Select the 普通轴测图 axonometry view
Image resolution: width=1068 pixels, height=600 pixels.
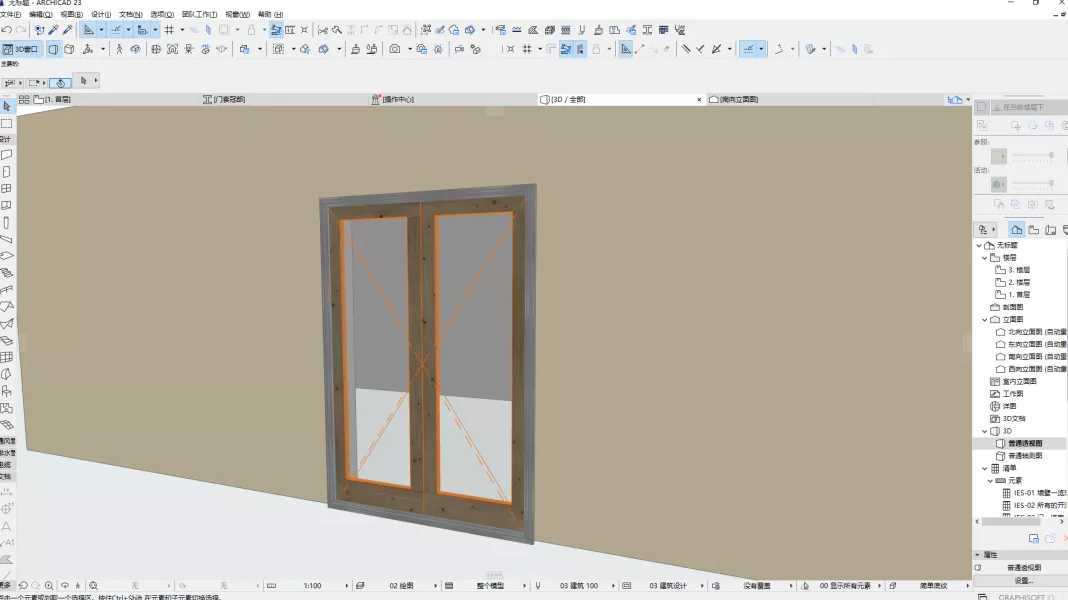(1019, 456)
